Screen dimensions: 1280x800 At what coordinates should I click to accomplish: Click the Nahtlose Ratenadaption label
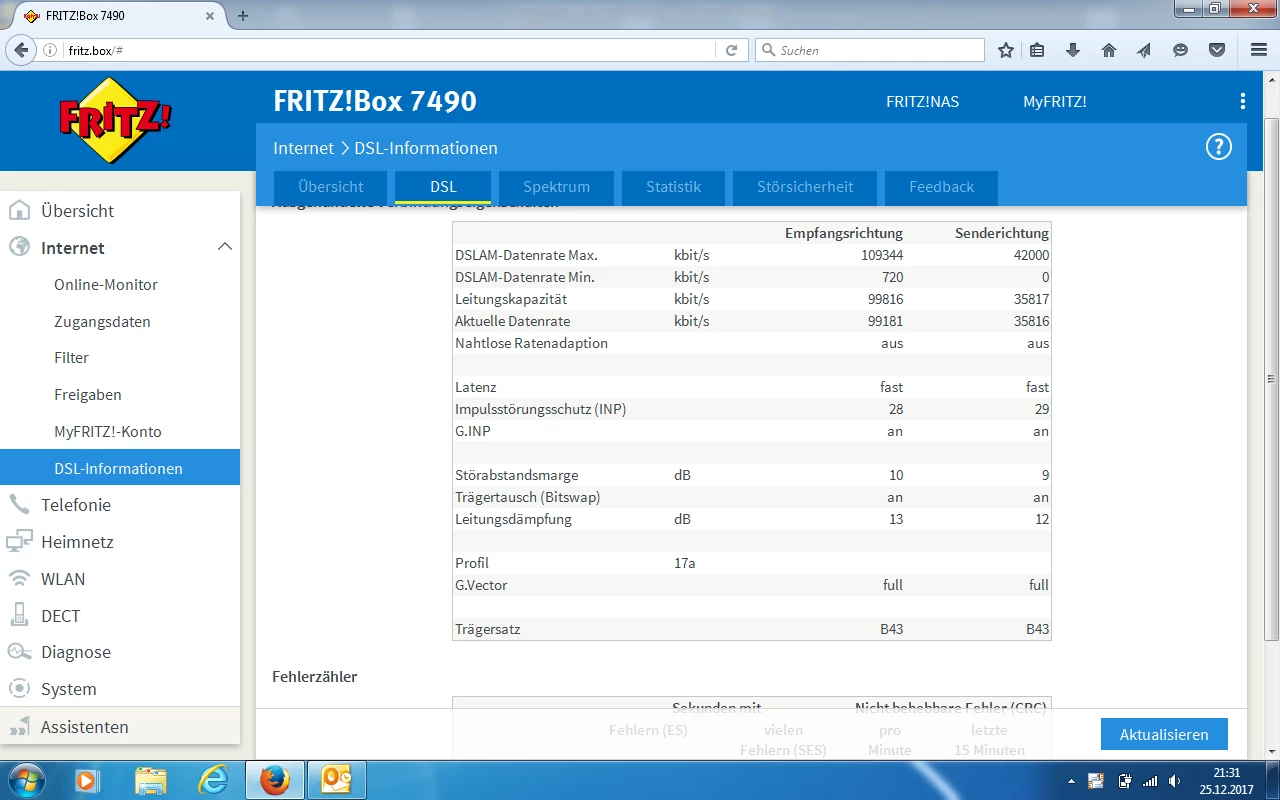tap(531, 343)
